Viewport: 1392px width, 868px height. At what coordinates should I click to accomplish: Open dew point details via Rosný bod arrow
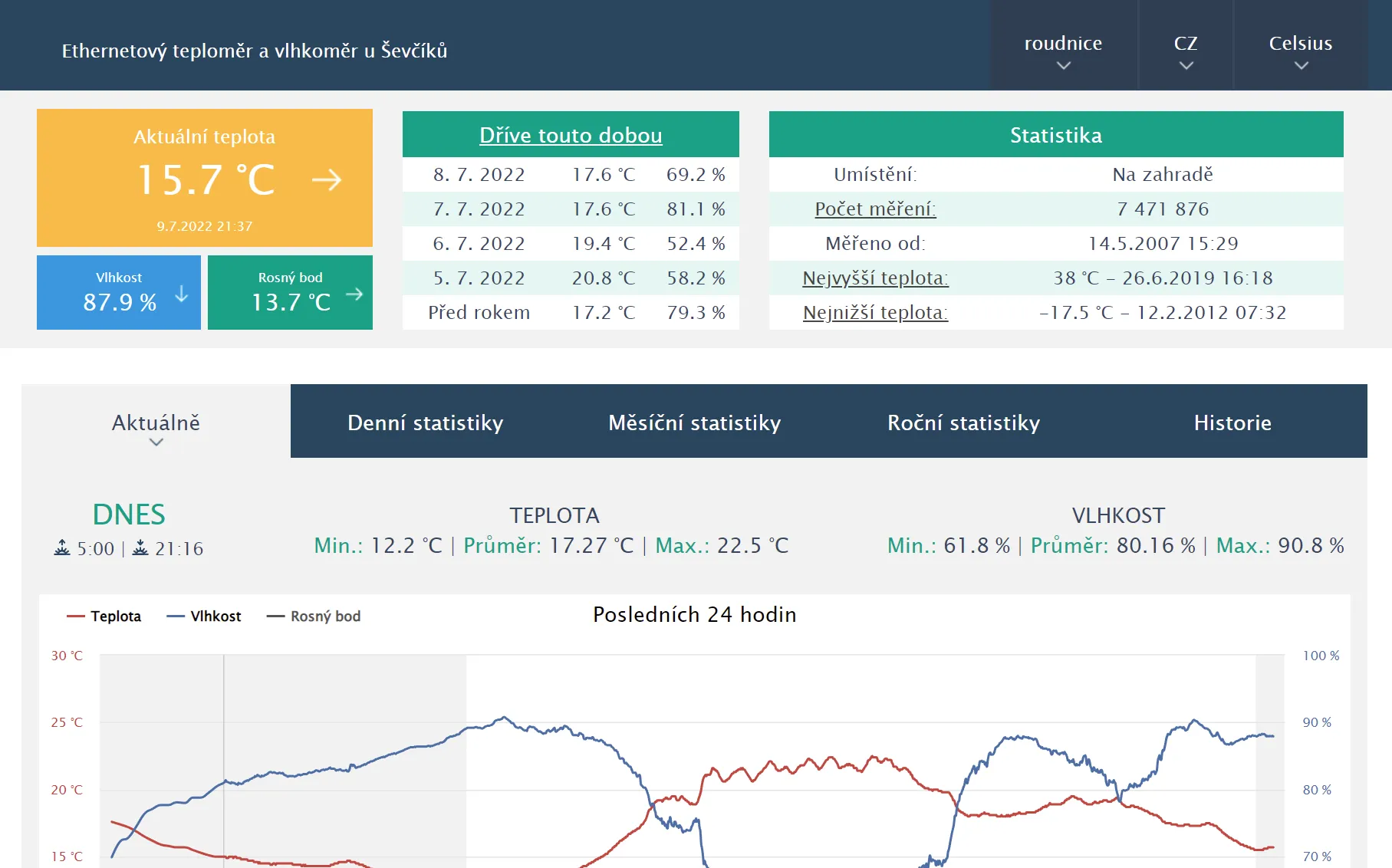click(354, 292)
